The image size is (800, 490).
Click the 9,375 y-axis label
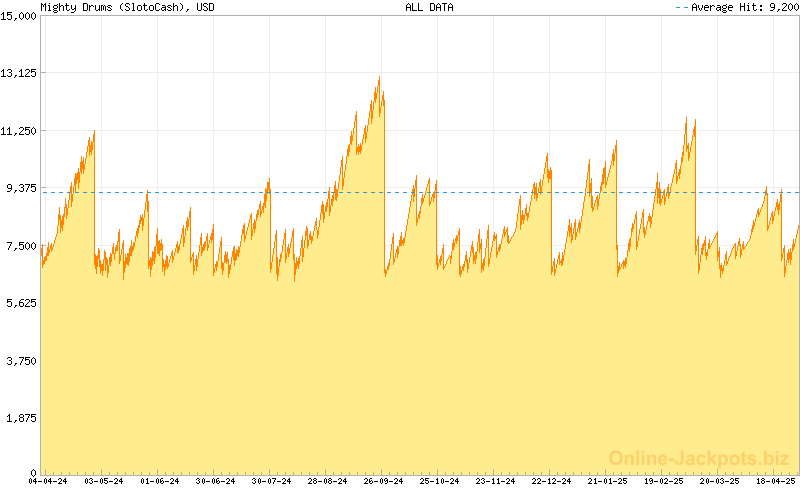(22, 188)
